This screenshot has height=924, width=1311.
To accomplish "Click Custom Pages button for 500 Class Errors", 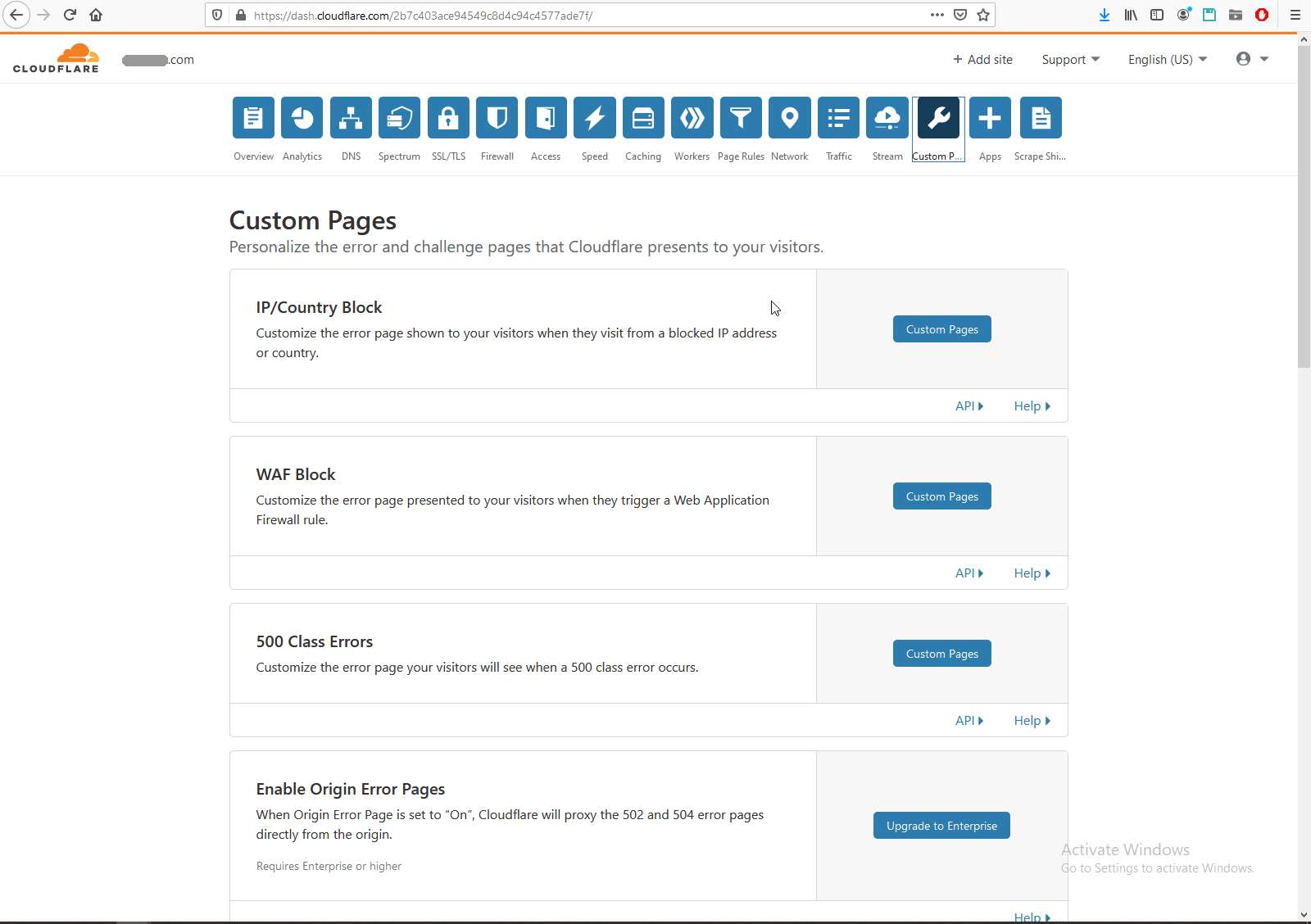I will pos(942,654).
